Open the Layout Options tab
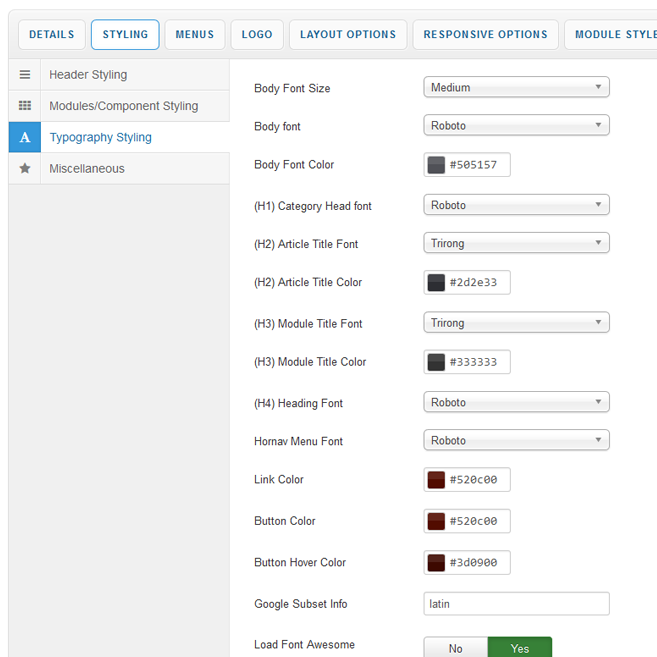The image size is (657, 657). (x=348, y=35)
